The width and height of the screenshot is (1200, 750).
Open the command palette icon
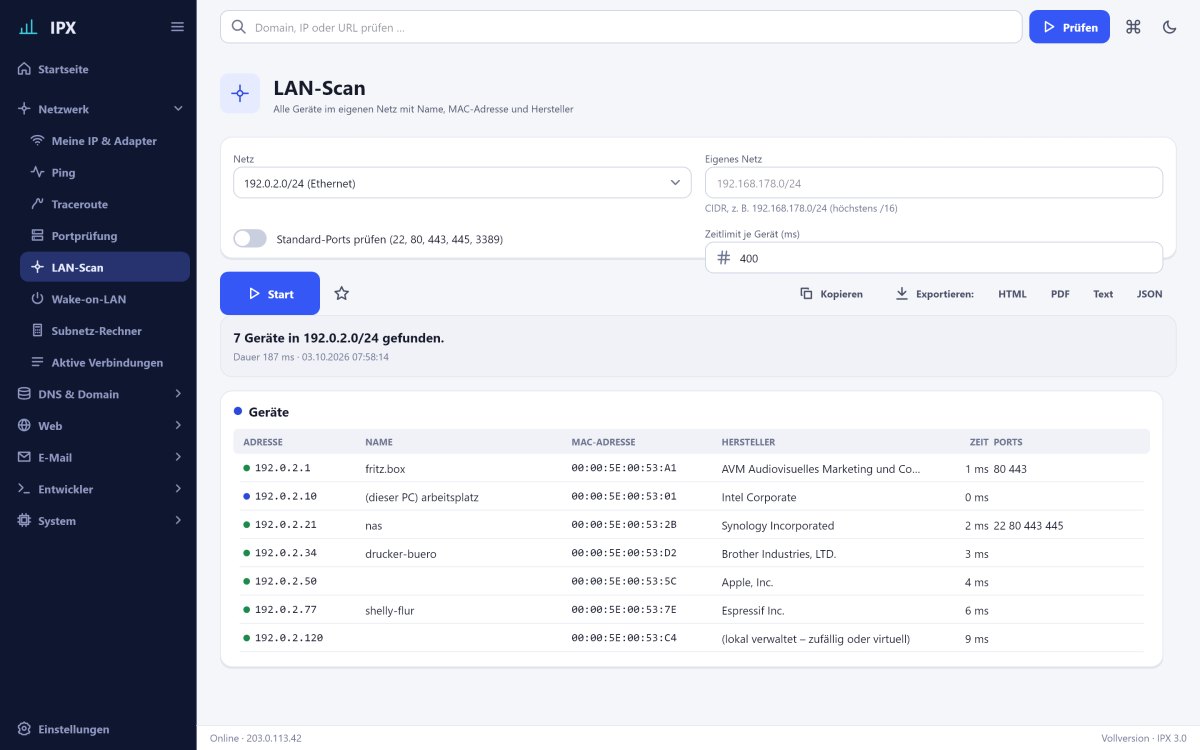coord(1133,27)
